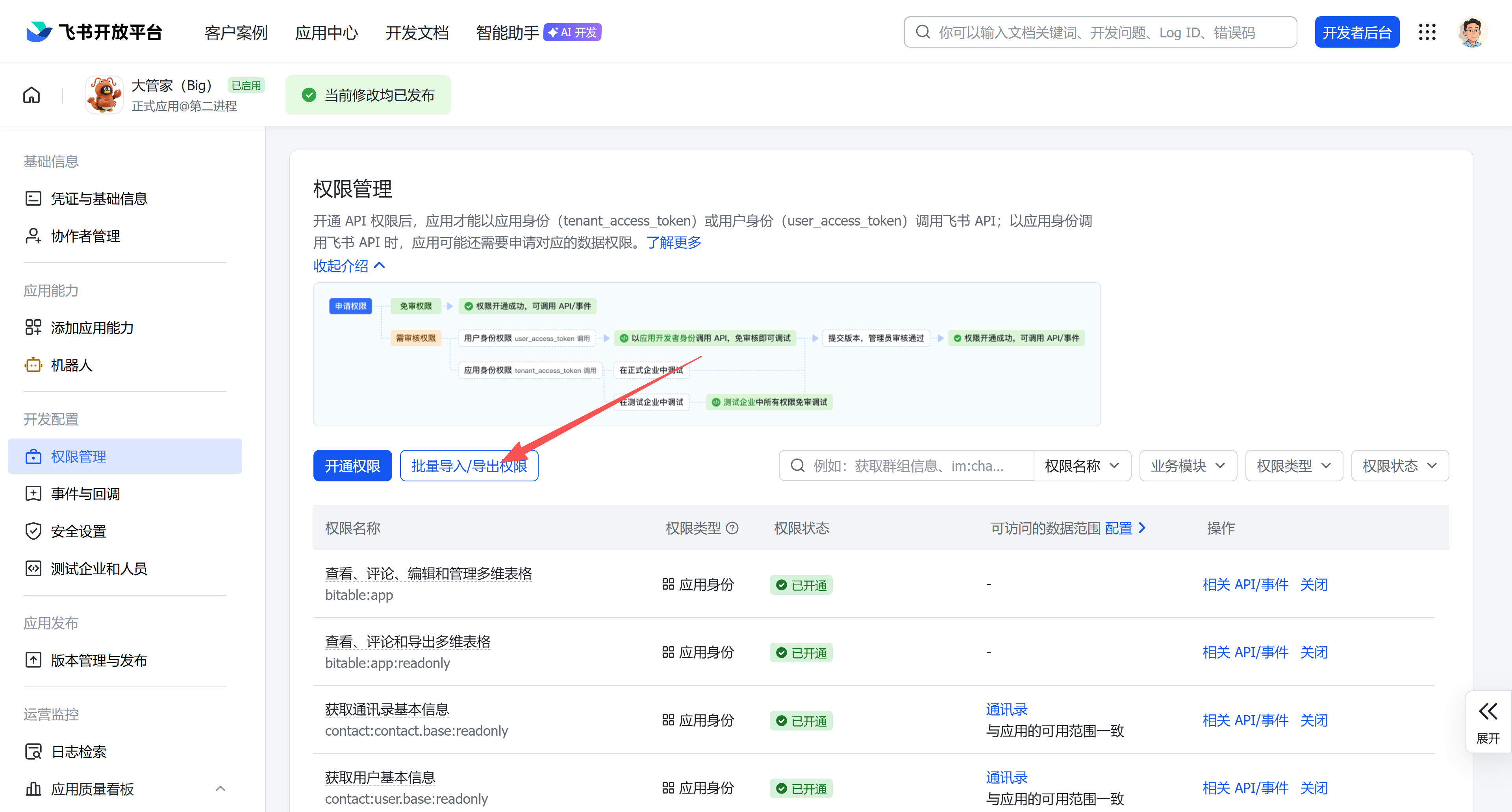
Task: Open the 业务模块 filter dropdown
Action: [1188, 466]
